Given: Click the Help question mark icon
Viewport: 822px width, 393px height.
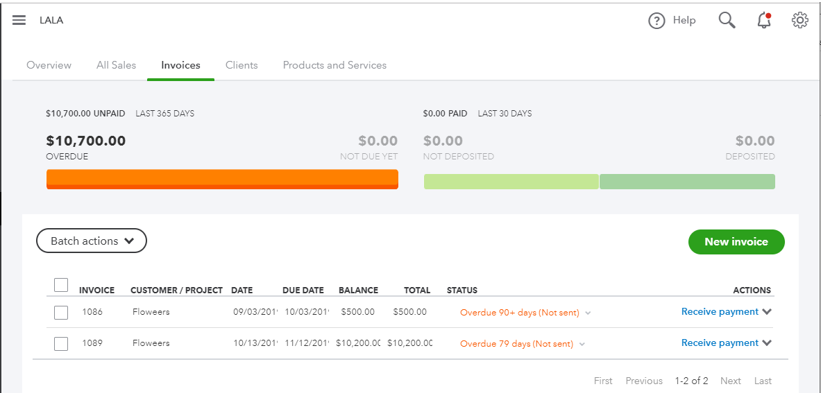Looking at the screenshot, I should (656, 21).
